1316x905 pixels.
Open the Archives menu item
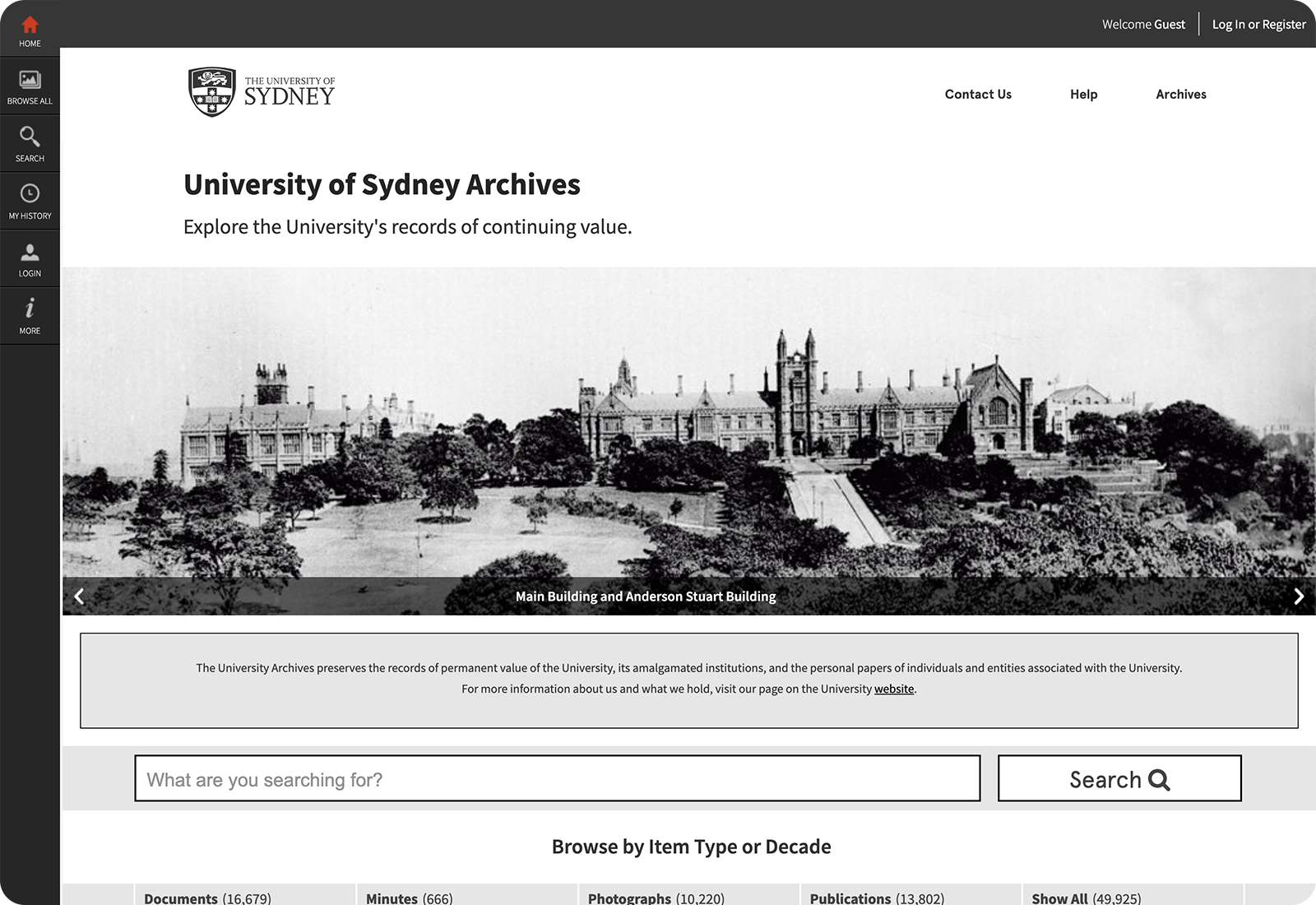click(1181, 94)
